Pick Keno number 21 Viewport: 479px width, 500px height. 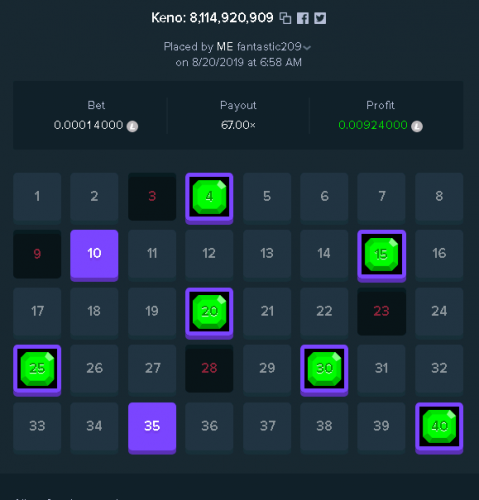[x=267, y=313]
